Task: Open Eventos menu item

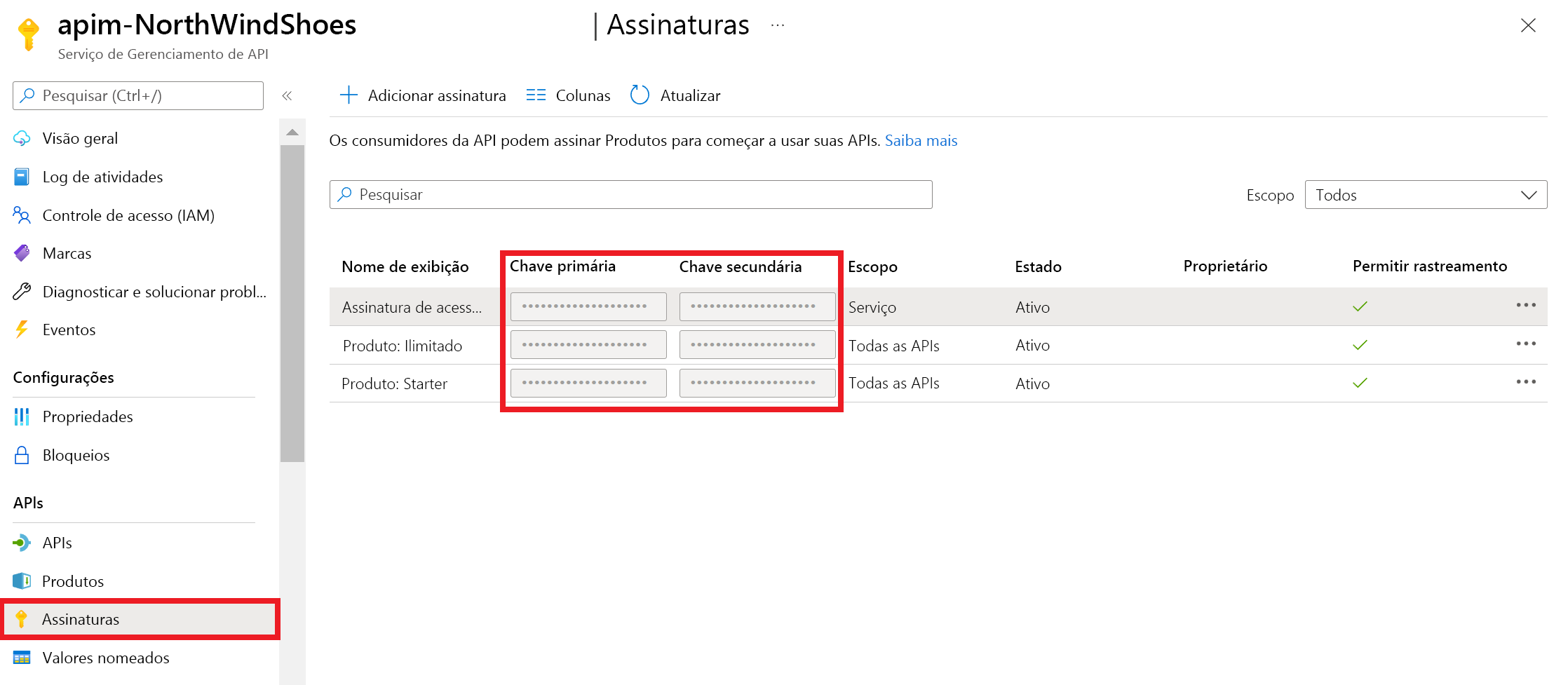Action: click(69, 330)
